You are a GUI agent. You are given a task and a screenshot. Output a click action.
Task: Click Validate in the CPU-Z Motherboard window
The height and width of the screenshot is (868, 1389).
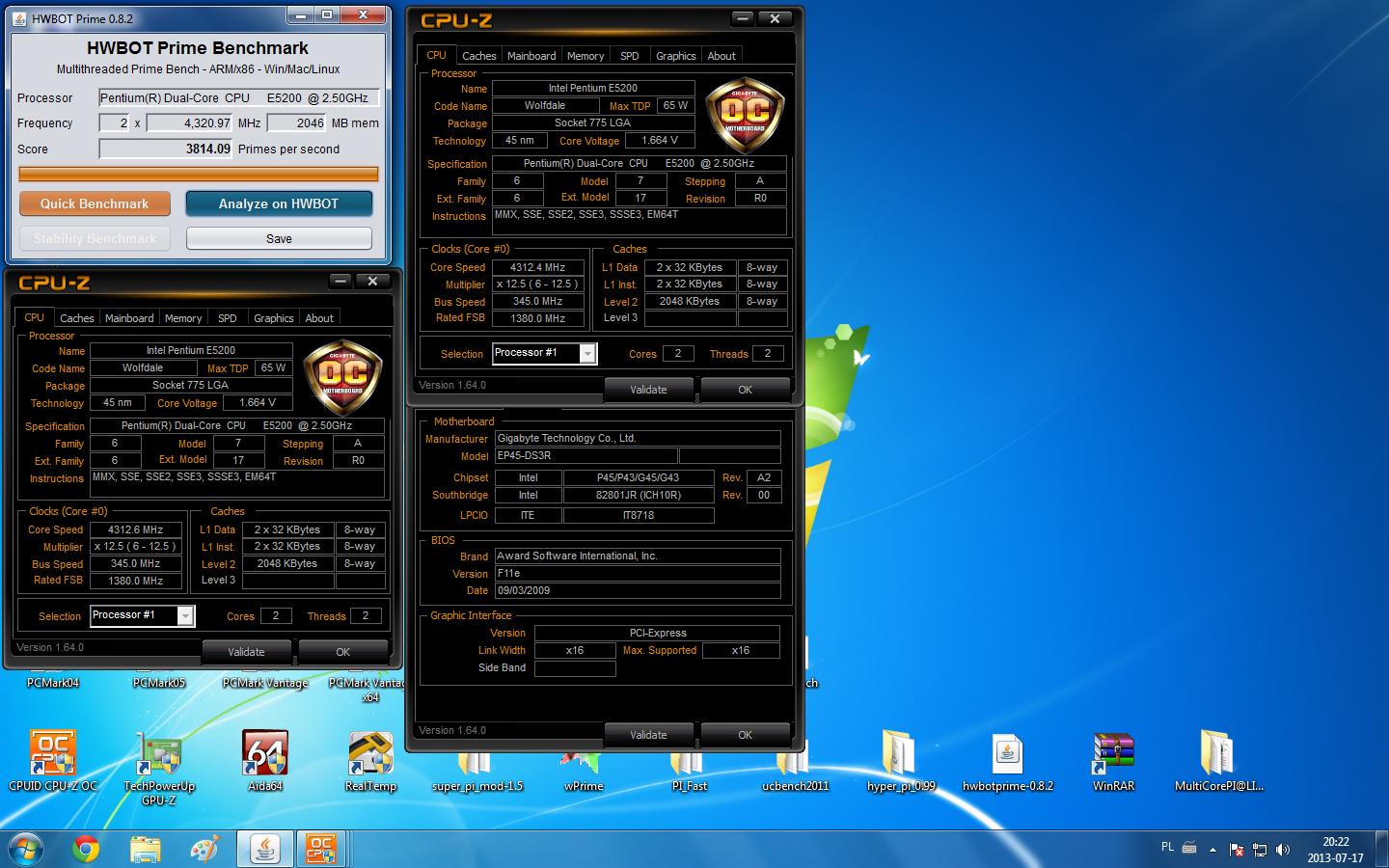click(x=648, y=735)
